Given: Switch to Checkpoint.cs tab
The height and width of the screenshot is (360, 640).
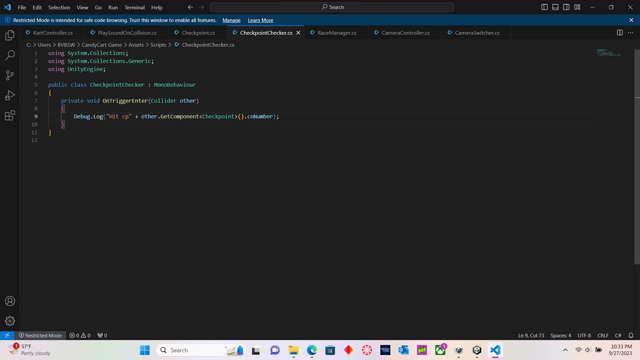Looking at the screenshot, I should coord(198,33).
